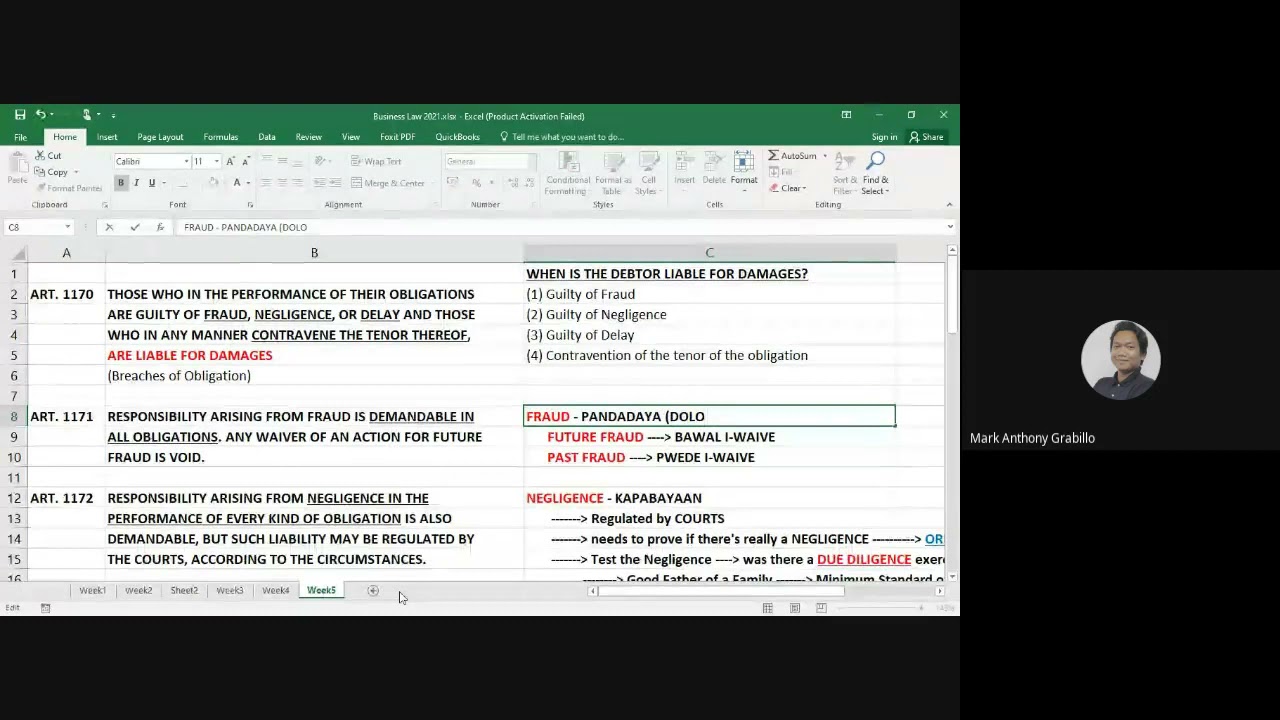Switch to Normal view in status bar
1280x720 pixels.
(767, 608)
